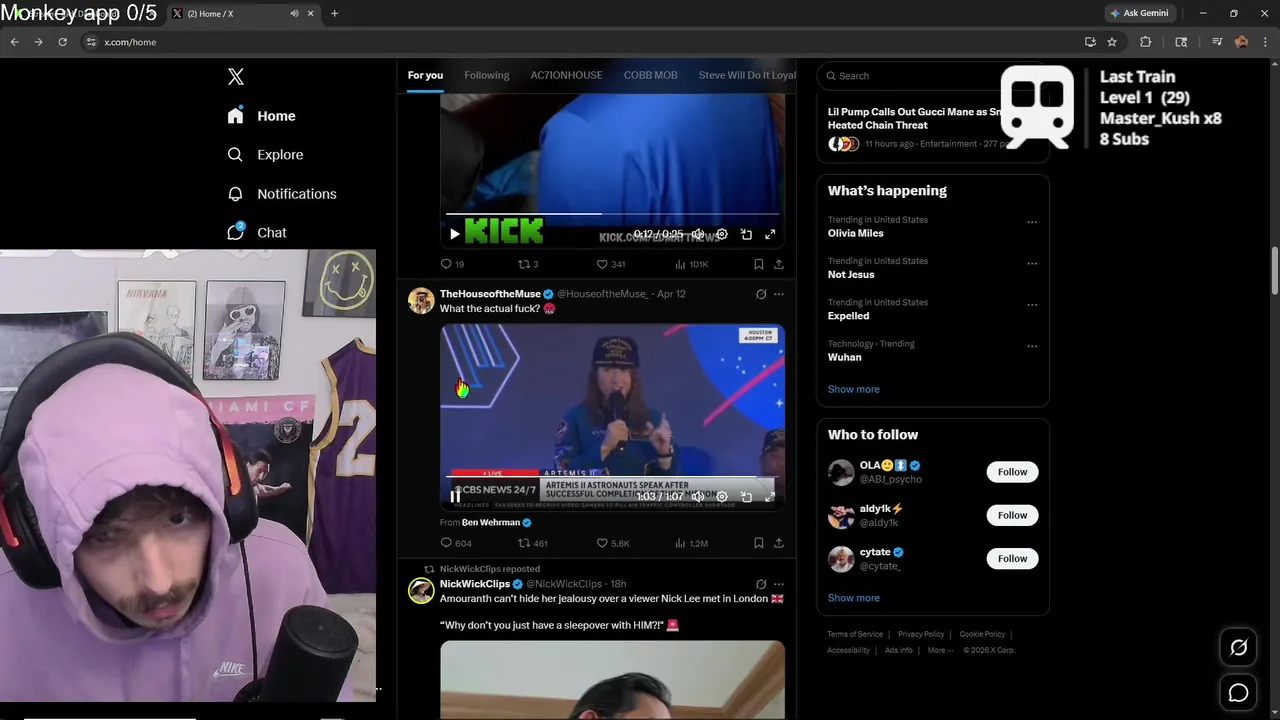Enable picture-in-picture on Kick video
The image size is (1280, 720).
coord(746,234)
